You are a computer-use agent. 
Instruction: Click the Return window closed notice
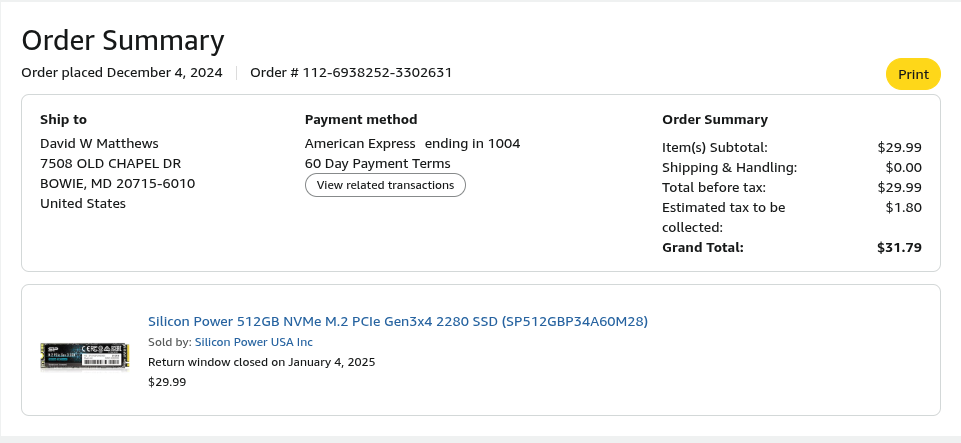click(x=261, y=362)
